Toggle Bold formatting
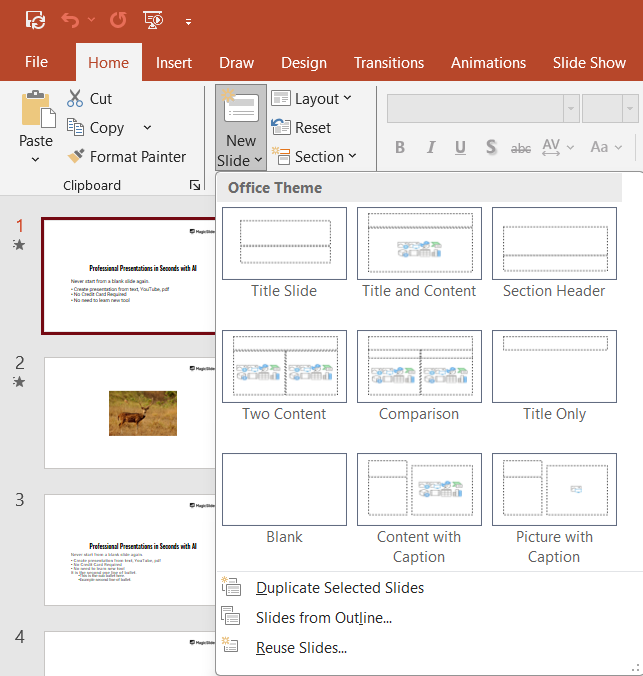The image size is (643, 676). (x=400, y=148)
